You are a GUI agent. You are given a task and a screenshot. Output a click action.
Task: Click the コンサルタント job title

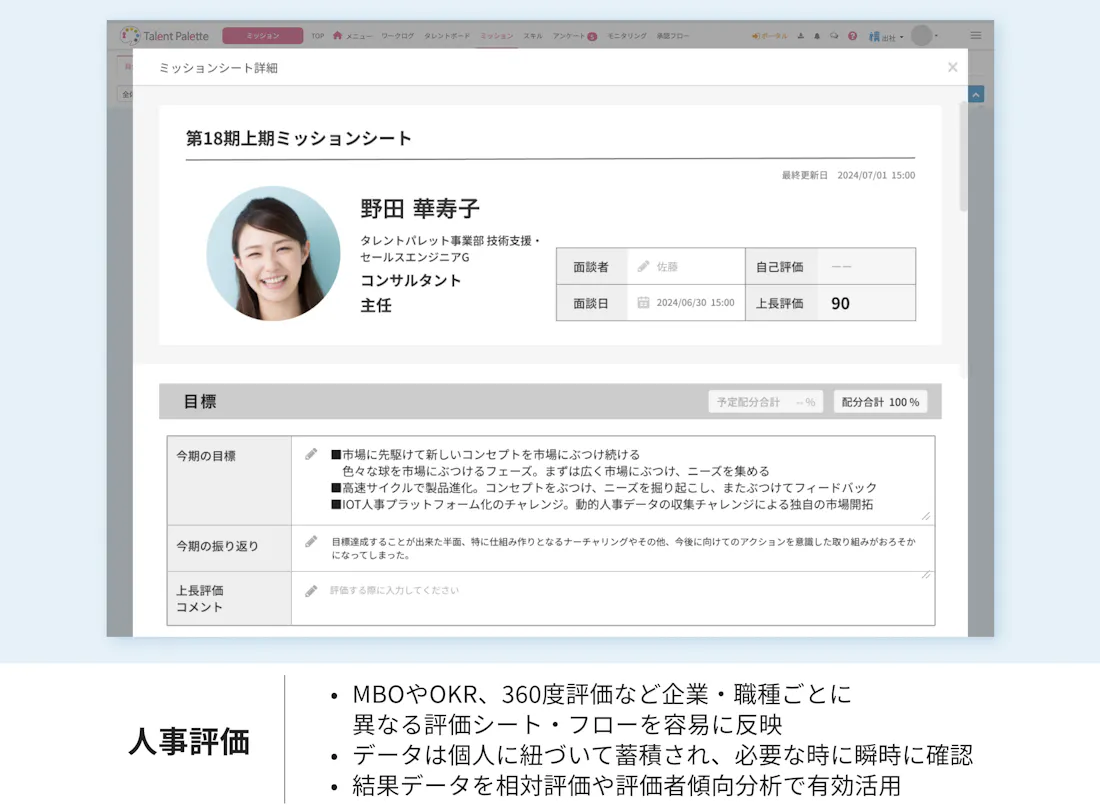(x=410, y=280)
